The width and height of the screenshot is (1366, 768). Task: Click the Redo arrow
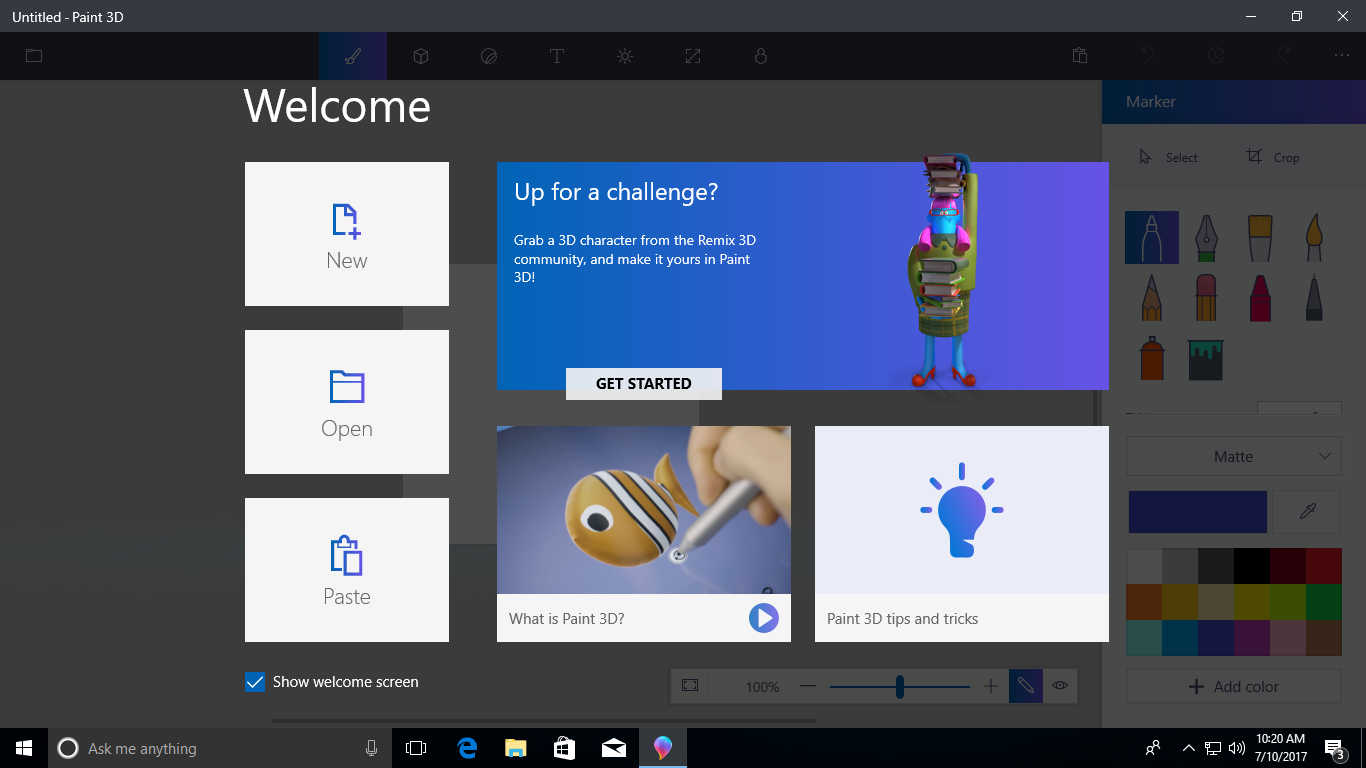click(1284, 56)
